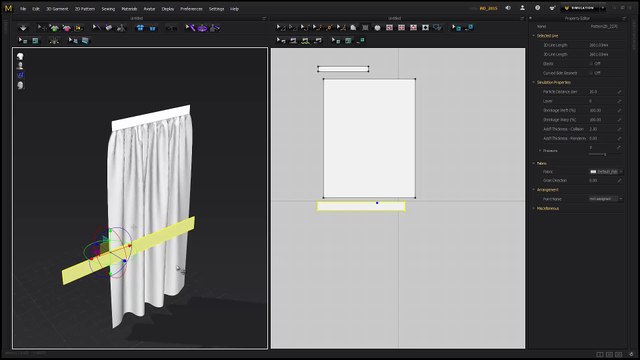The image size is (640, 360).
Task: Select the Edit Pattern arrow tool in 2D toolbar
Action: (x=281, y=27)
